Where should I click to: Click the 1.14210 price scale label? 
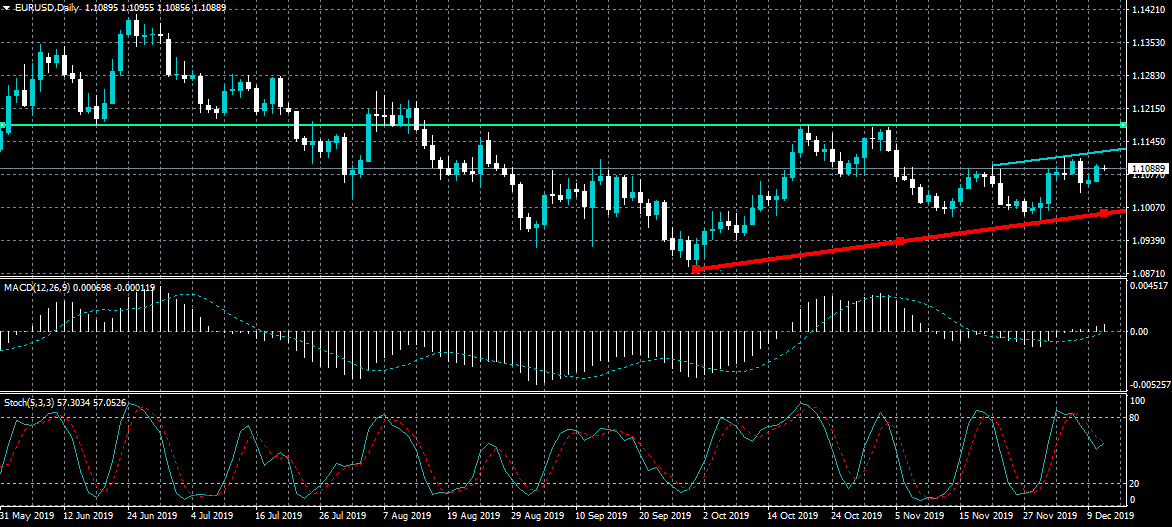(1147, 10)
